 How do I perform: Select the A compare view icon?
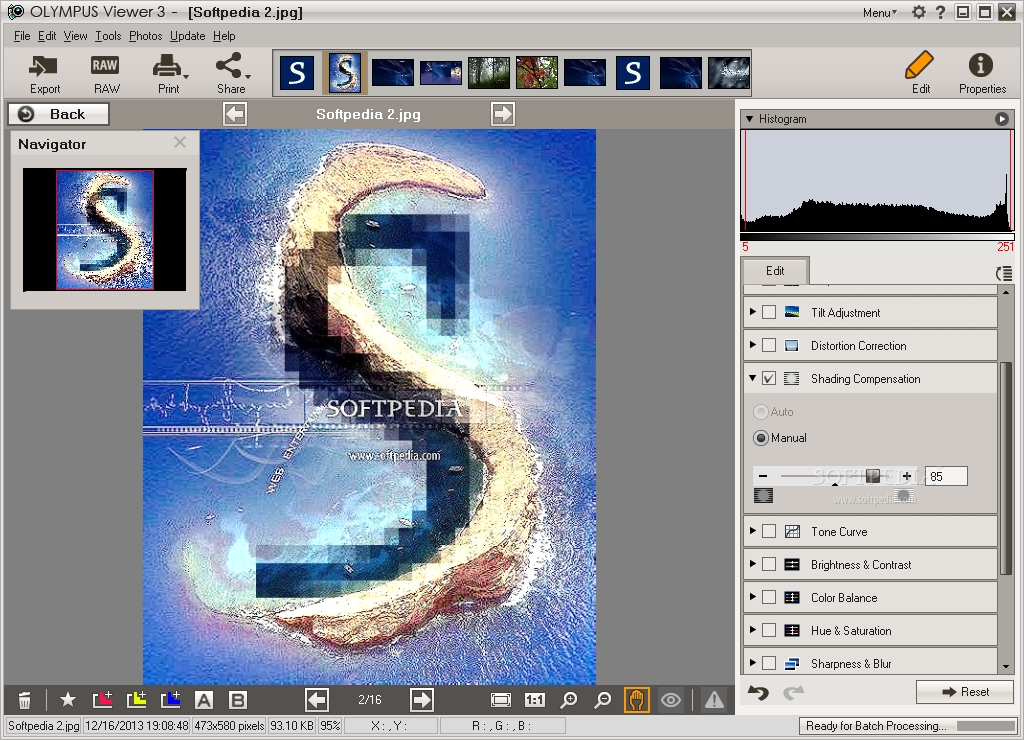pyautogui.click(x=204, y=700)
